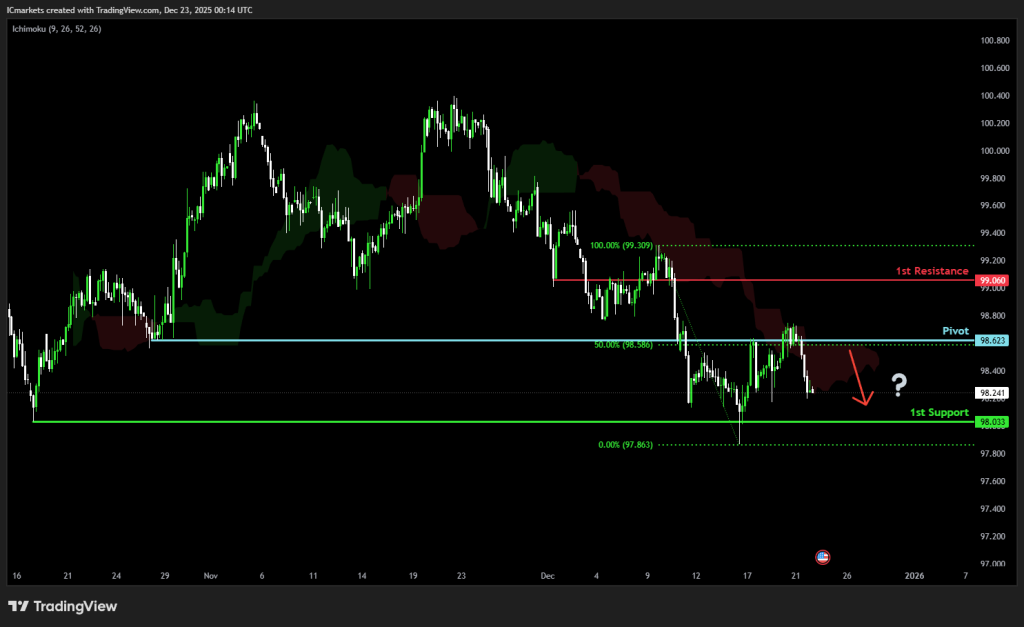Image resolution: width=1024 pixels, height=627 pixels.
Task: Select the red 99.060 price tag
Action: tap(993, 281)
